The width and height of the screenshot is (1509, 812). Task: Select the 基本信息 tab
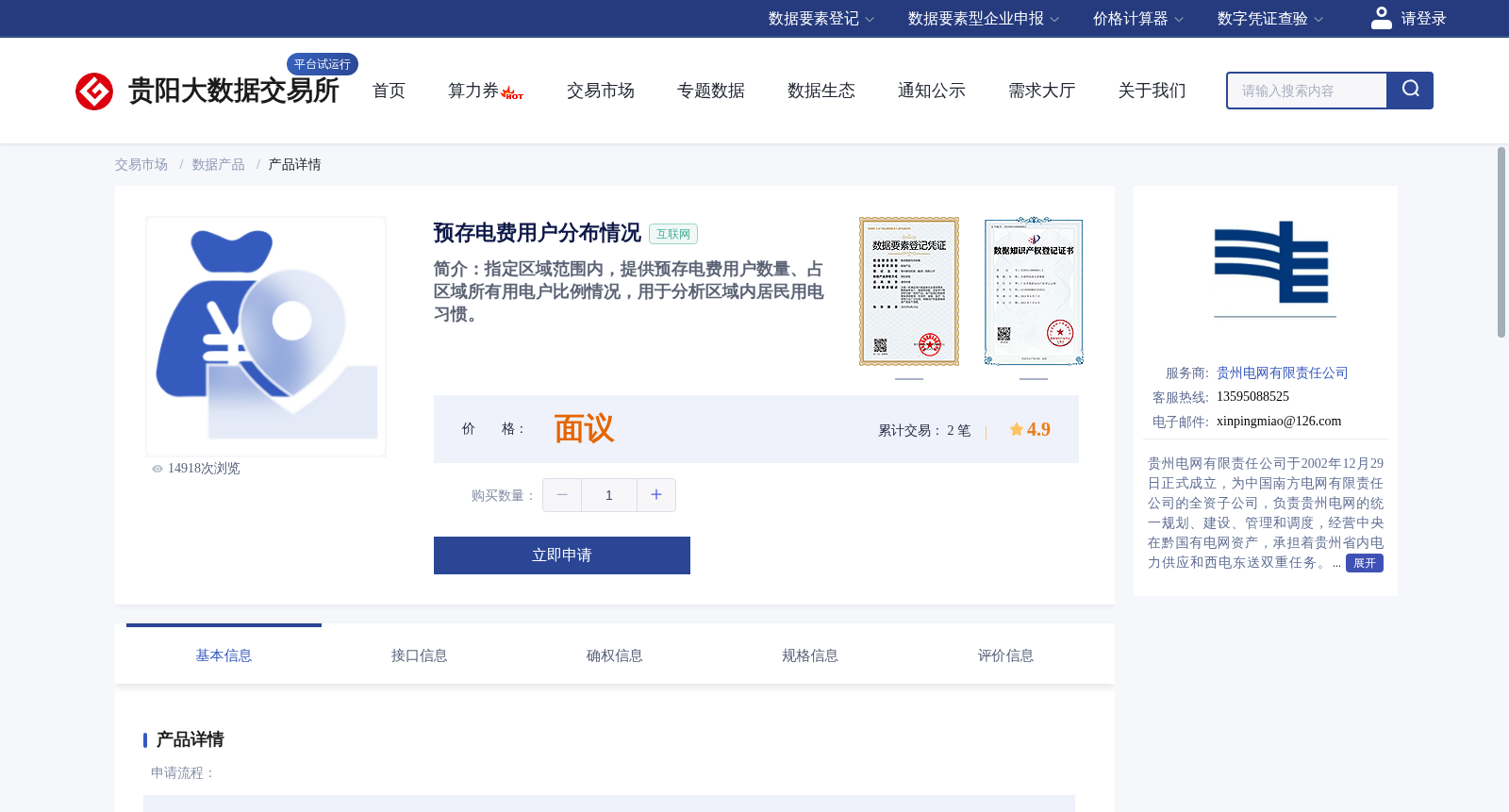point(224,655)
